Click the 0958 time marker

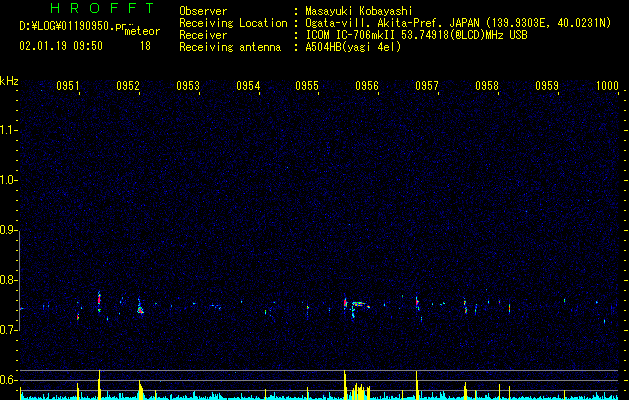pos(487,86)
